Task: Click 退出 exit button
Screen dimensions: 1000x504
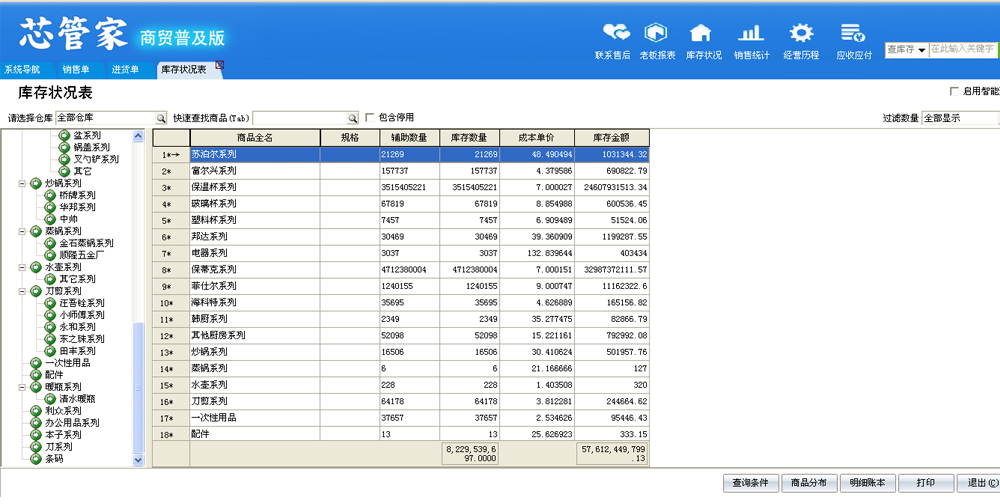Action: click(978, 483)
